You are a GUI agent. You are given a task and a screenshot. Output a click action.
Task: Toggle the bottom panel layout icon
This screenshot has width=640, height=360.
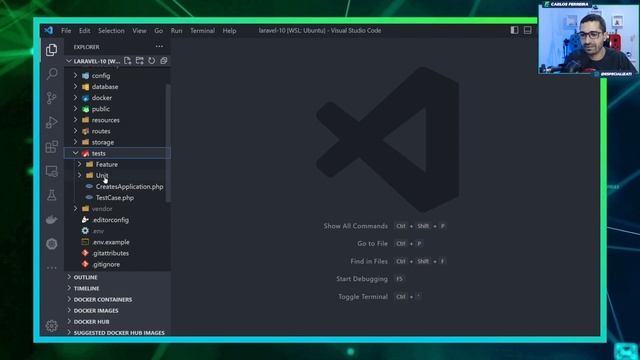[x=528, y=30]
